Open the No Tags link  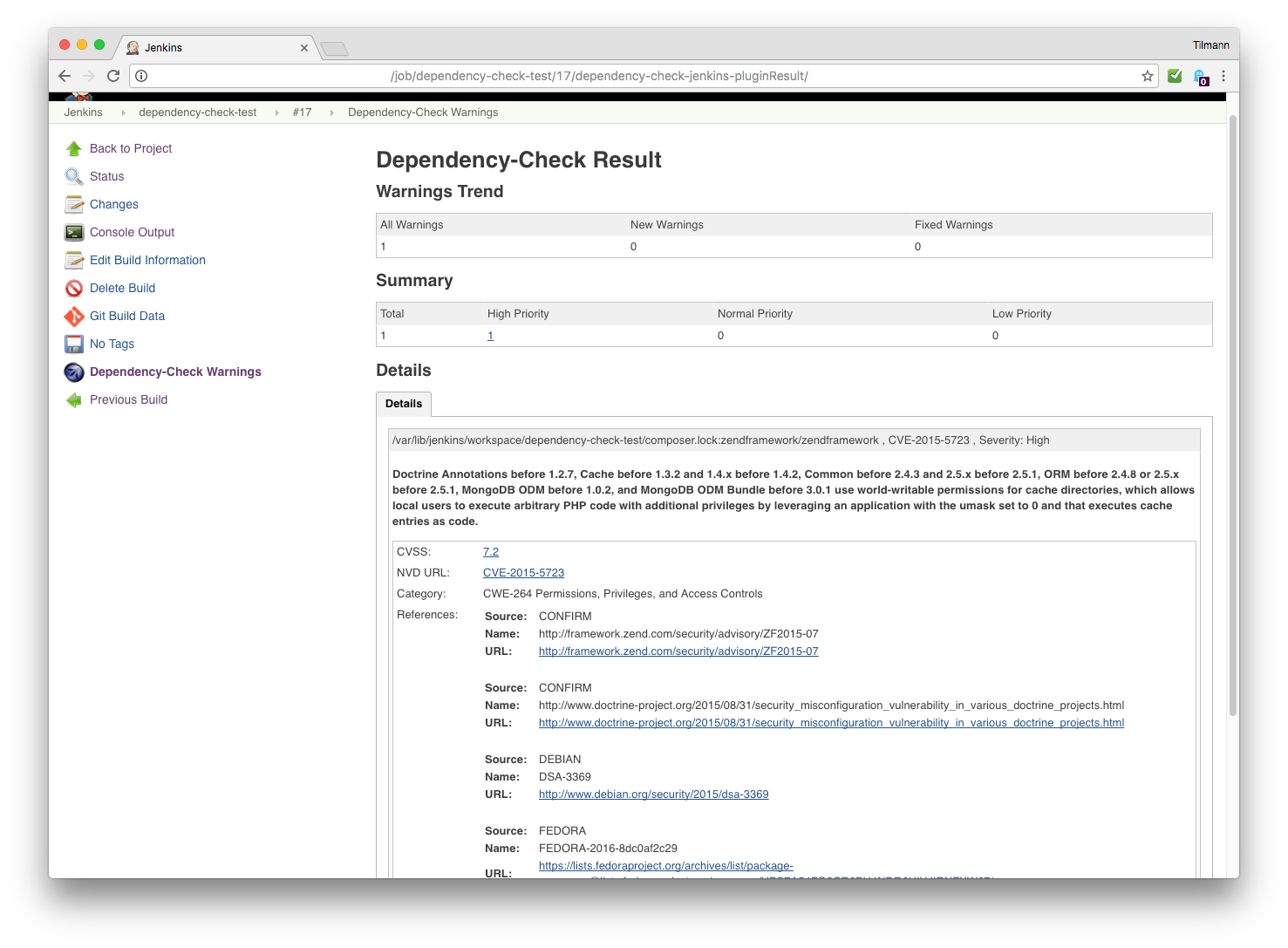click(x=112, y=344)
